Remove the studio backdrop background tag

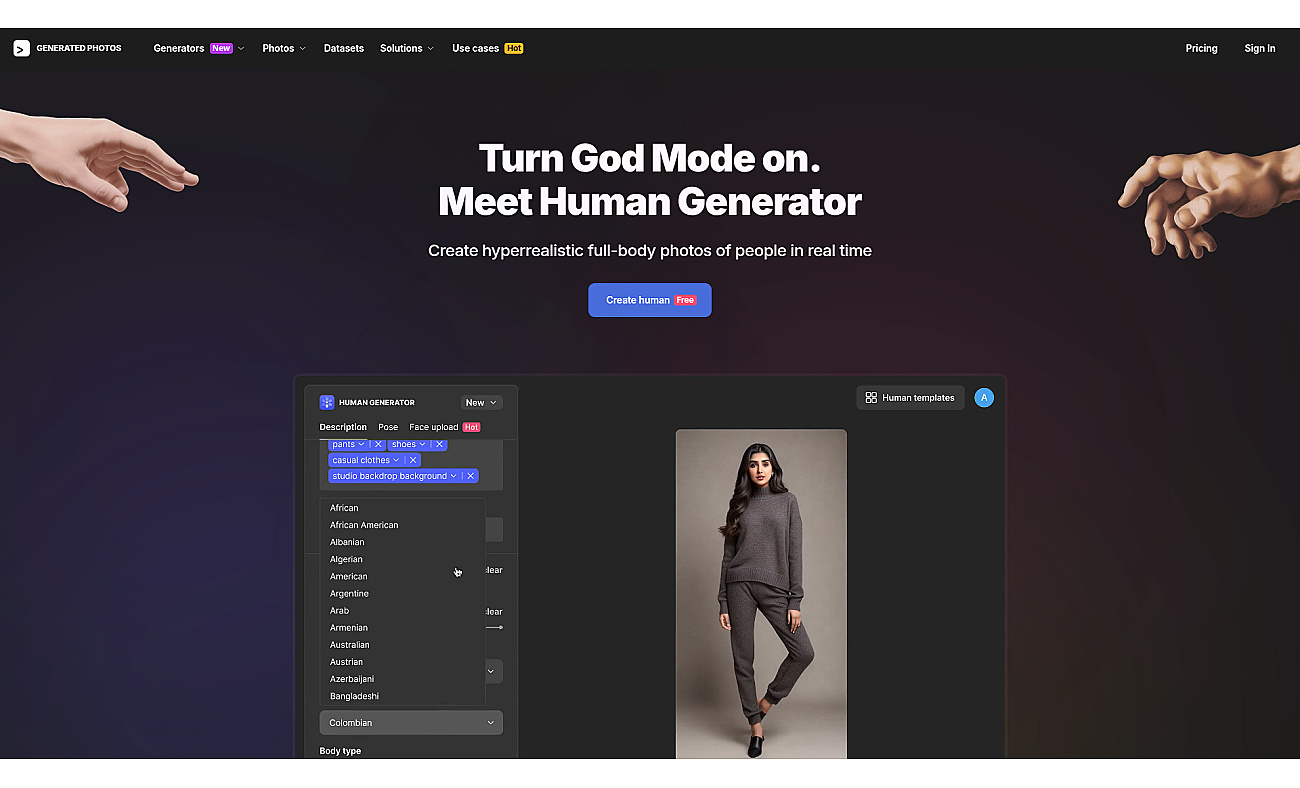pyautogui.click(x=471, y=476)
